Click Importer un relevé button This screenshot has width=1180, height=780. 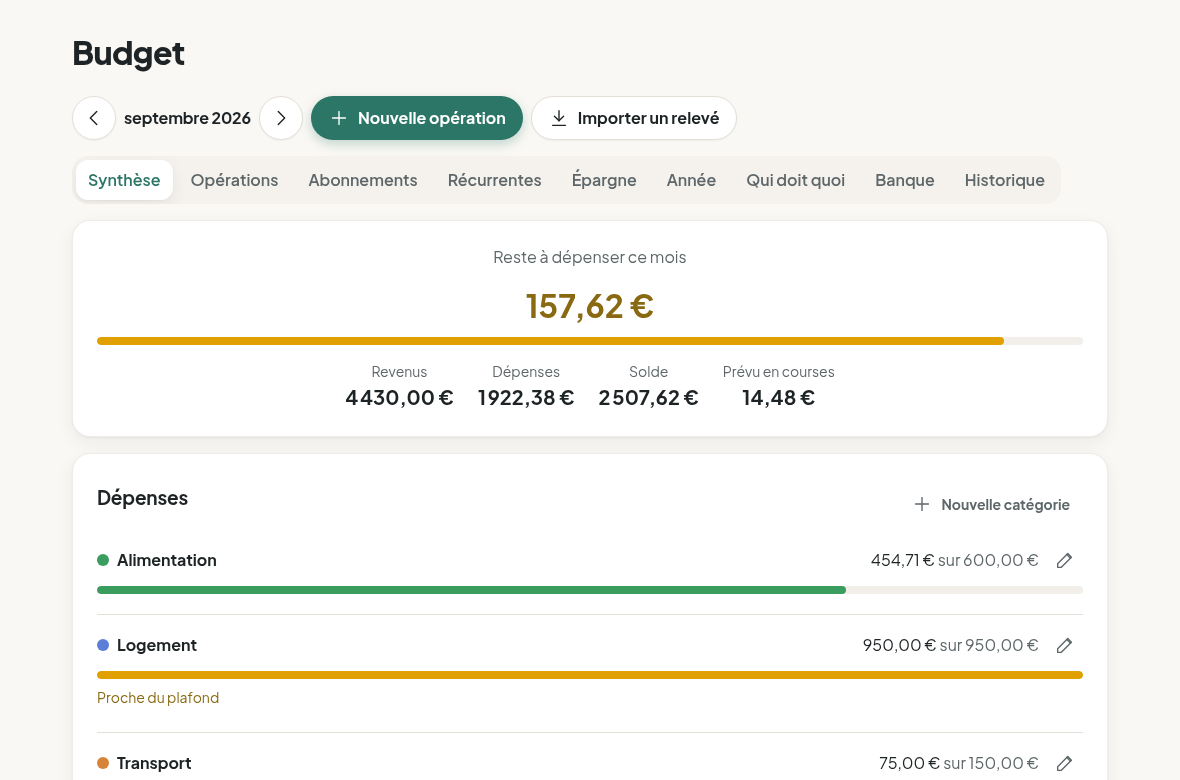click(634, 118)
